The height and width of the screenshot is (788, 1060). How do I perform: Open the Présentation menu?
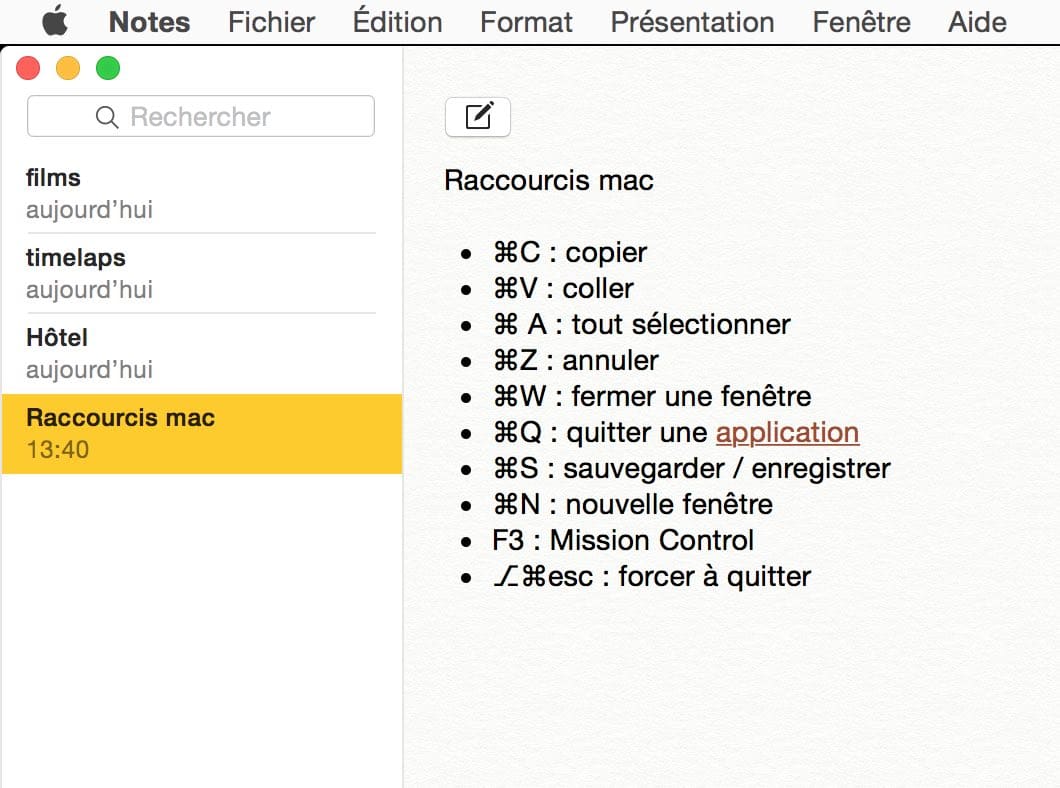click(692, 22)
